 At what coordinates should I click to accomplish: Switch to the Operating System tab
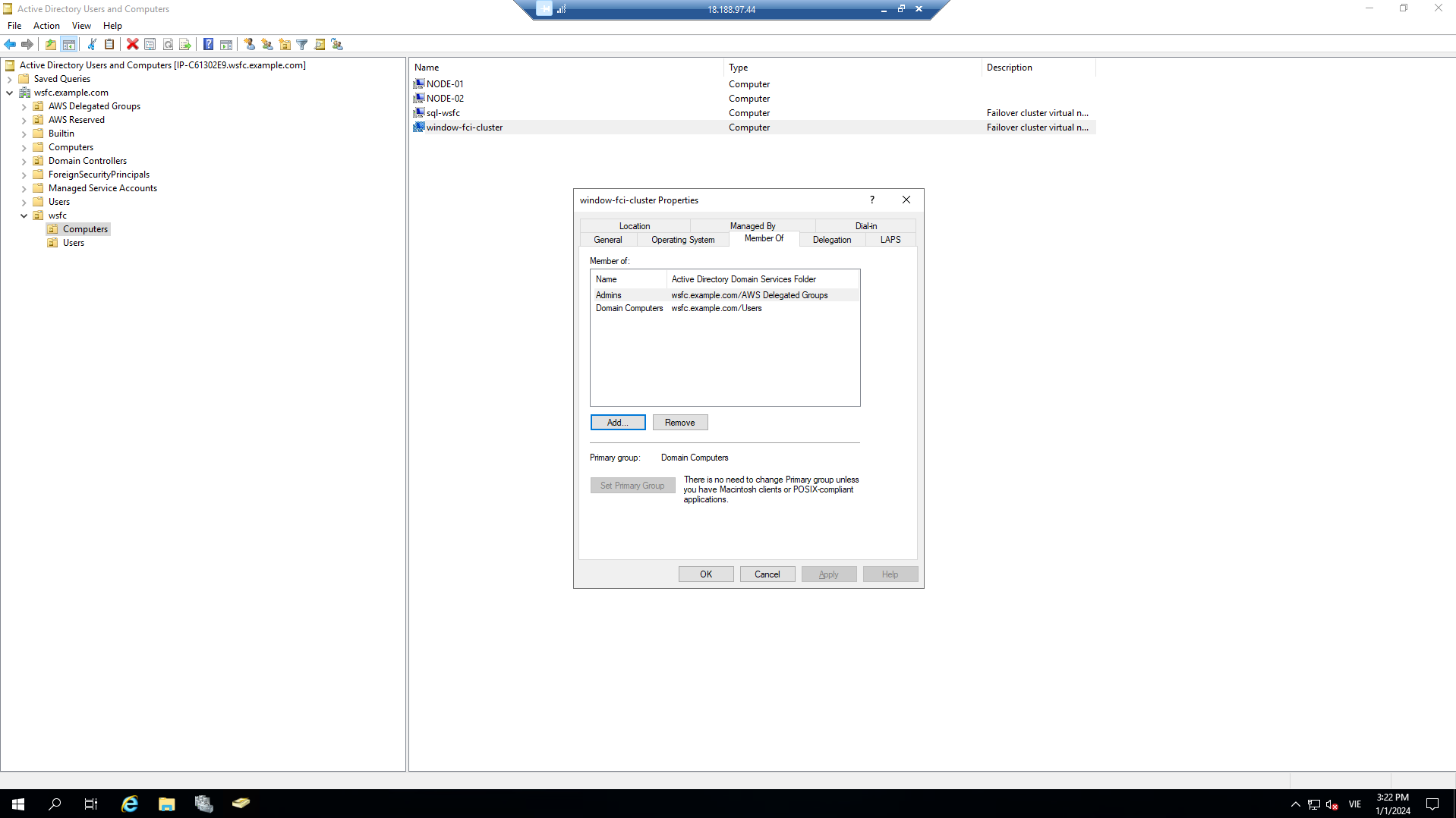(682, 239)
